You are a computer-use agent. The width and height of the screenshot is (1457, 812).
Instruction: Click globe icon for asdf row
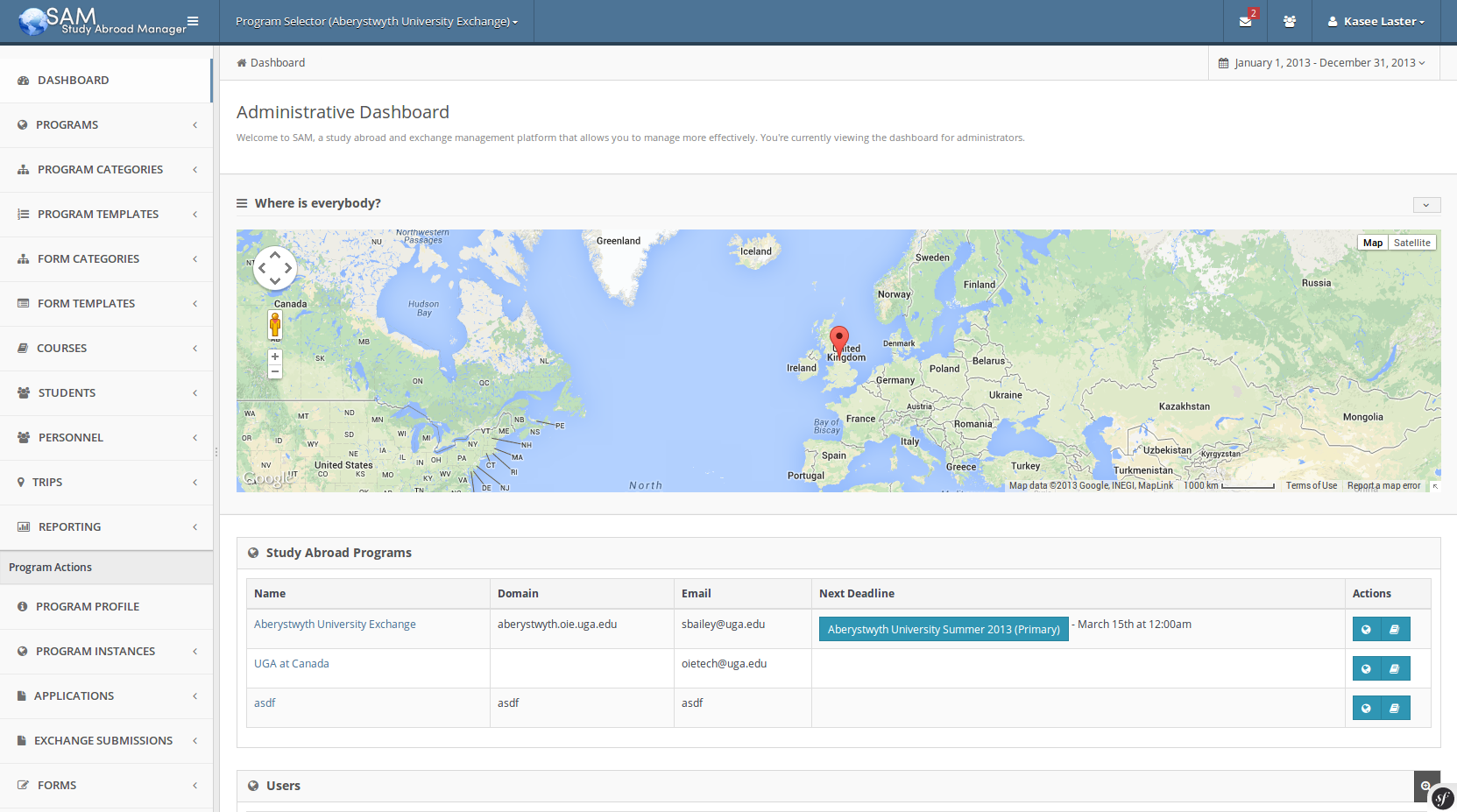pyautogui.click(x=1366, y=708)
